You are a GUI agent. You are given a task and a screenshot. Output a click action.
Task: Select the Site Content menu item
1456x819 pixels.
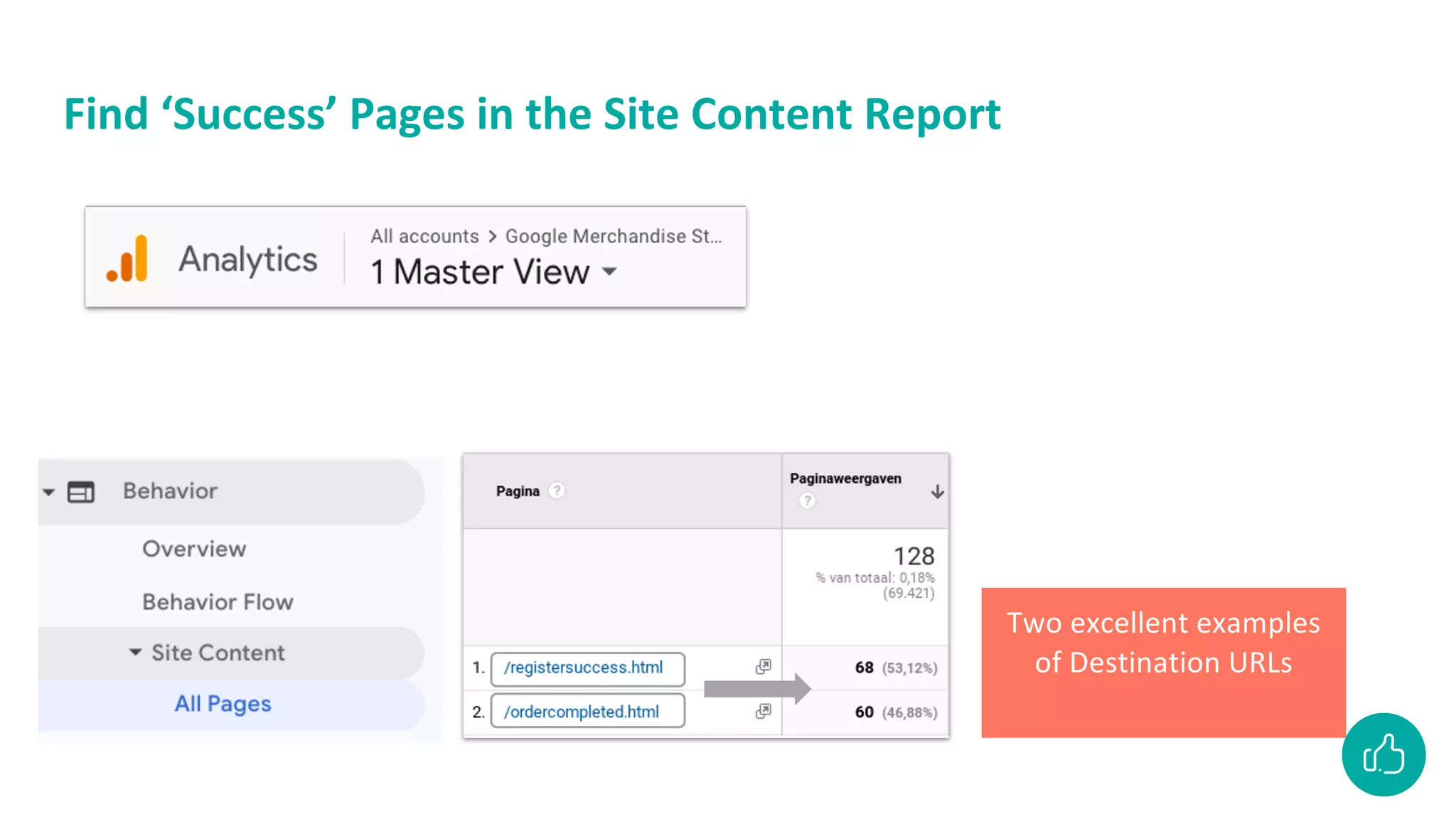click(218, 653)
